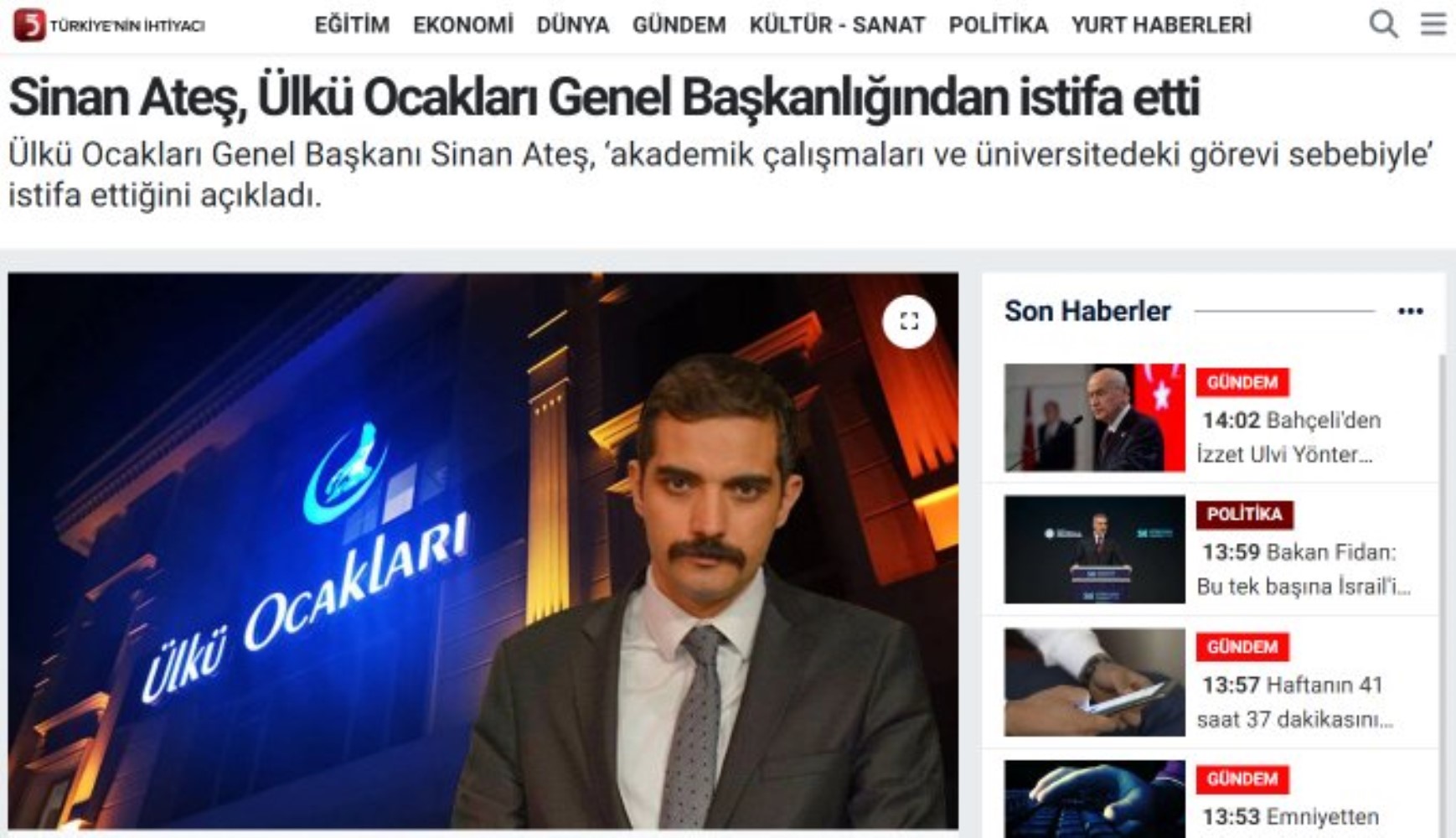The width and height of the screenshot is (1456, 838).
Task: Read the 13:59 Bakan Fidan headline
Action: pos(1304,569)
